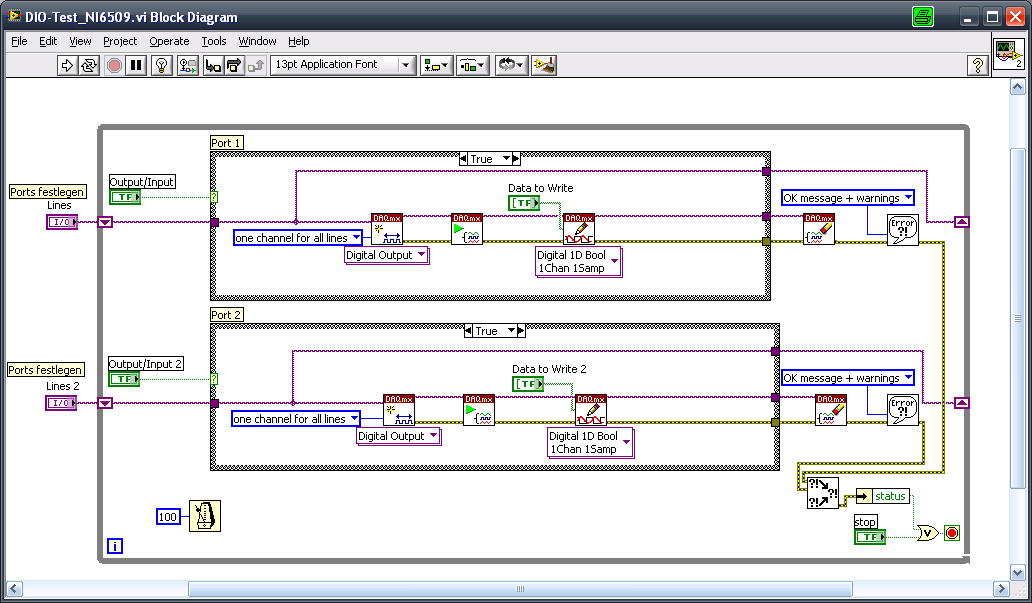Open Port 1 Digital Output polymorphic selector
This screenshot has width=1032, height=603.
pos(386,255)
